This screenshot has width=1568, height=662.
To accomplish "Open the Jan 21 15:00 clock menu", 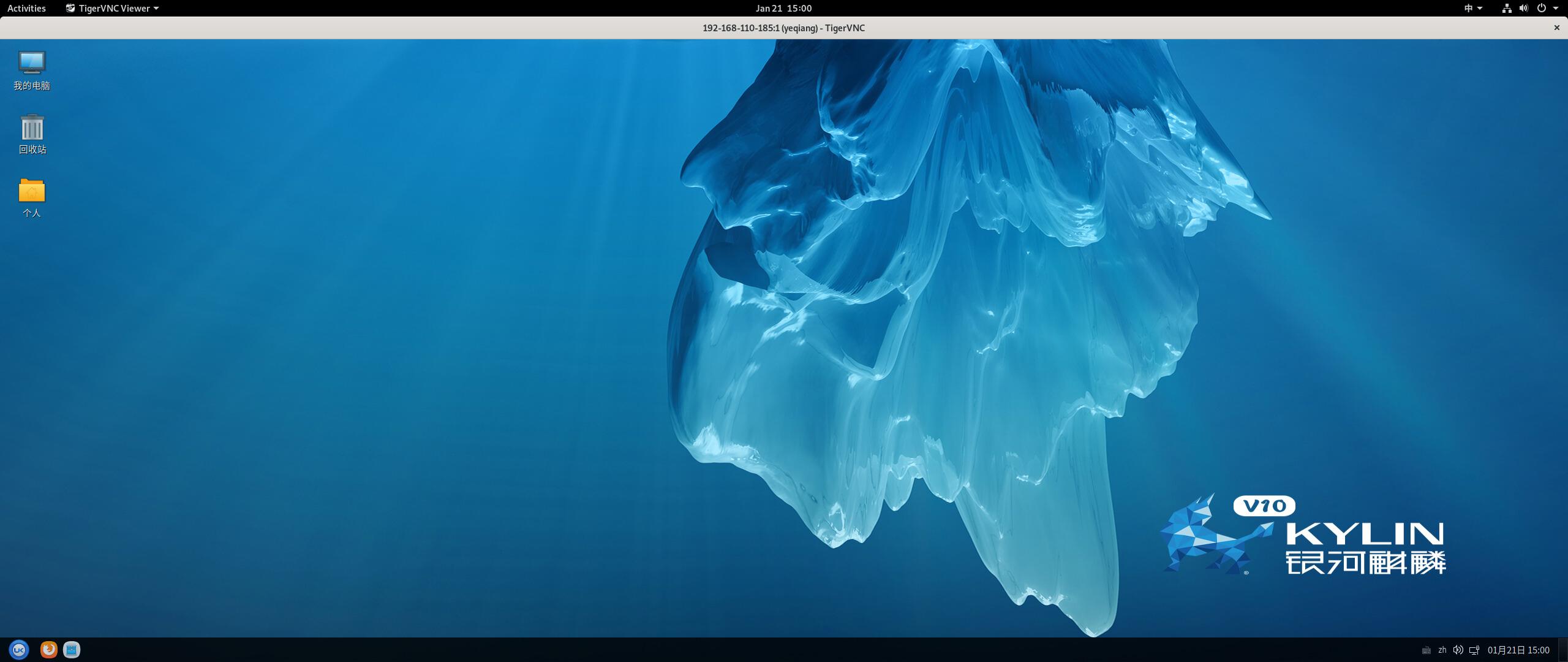I will 783,8.
